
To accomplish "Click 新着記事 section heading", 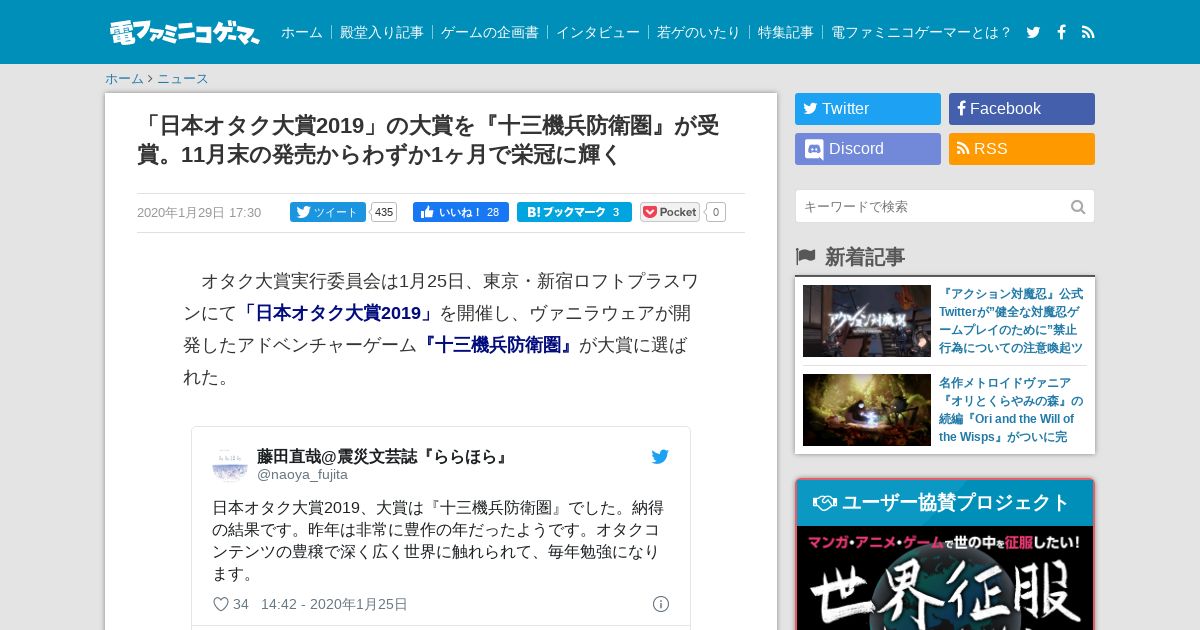I will 864,257.
